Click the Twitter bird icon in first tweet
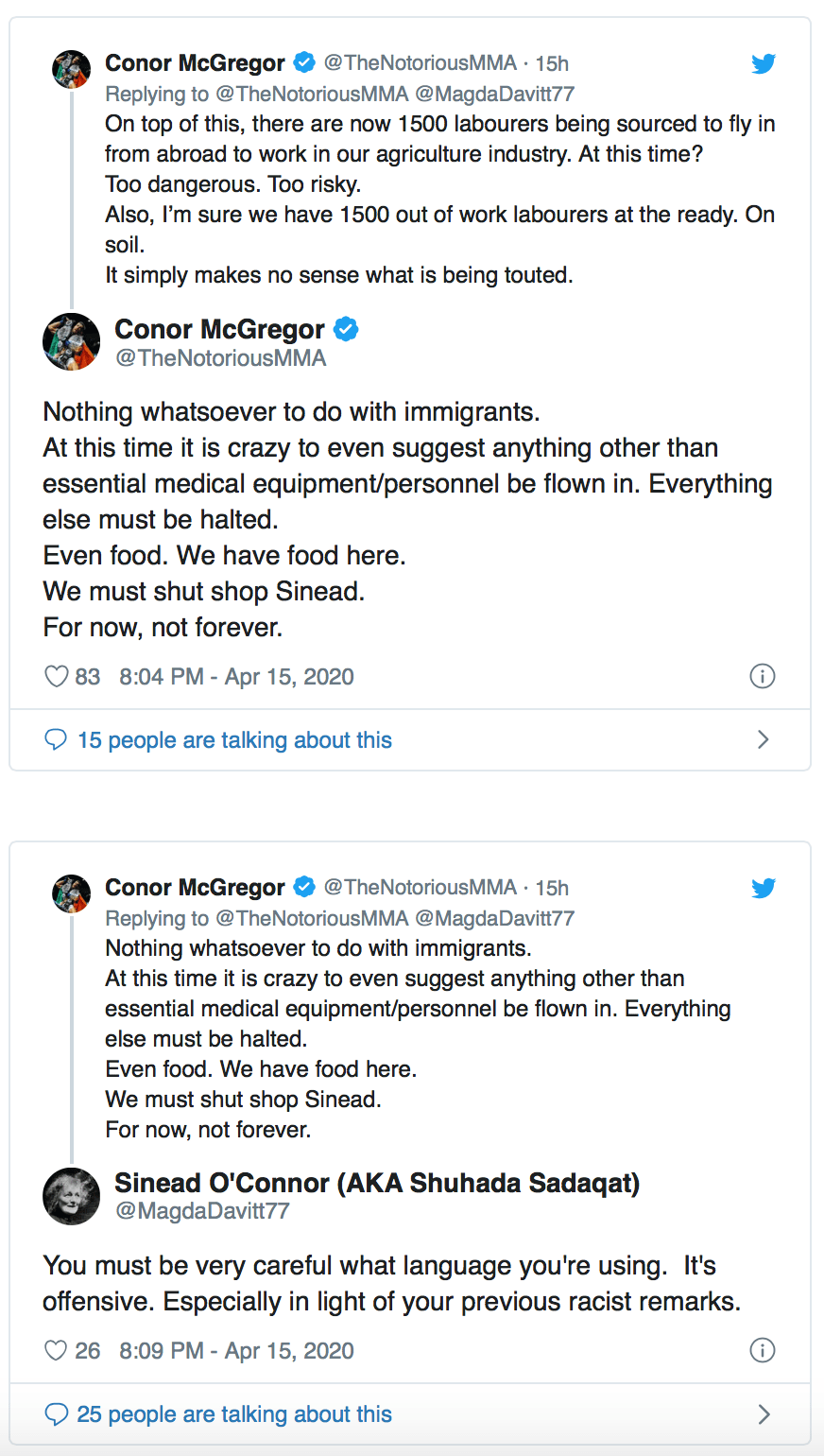 tap(764, 63)
